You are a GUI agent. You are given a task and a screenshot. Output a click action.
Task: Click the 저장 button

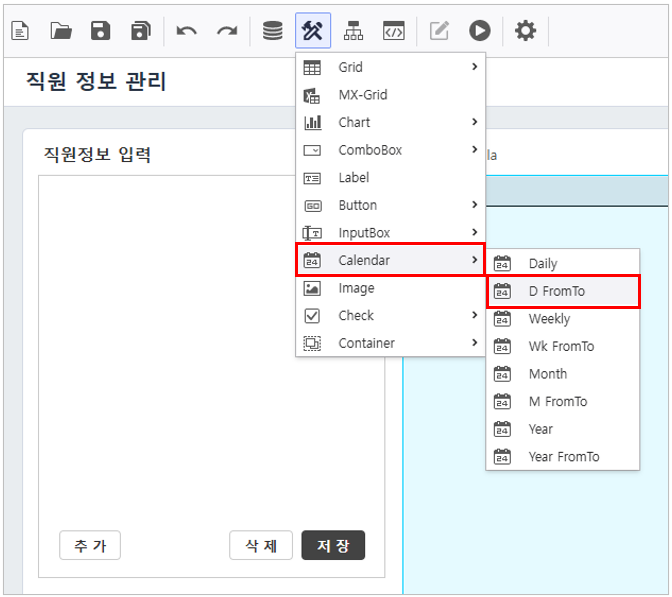pos(333,545)
